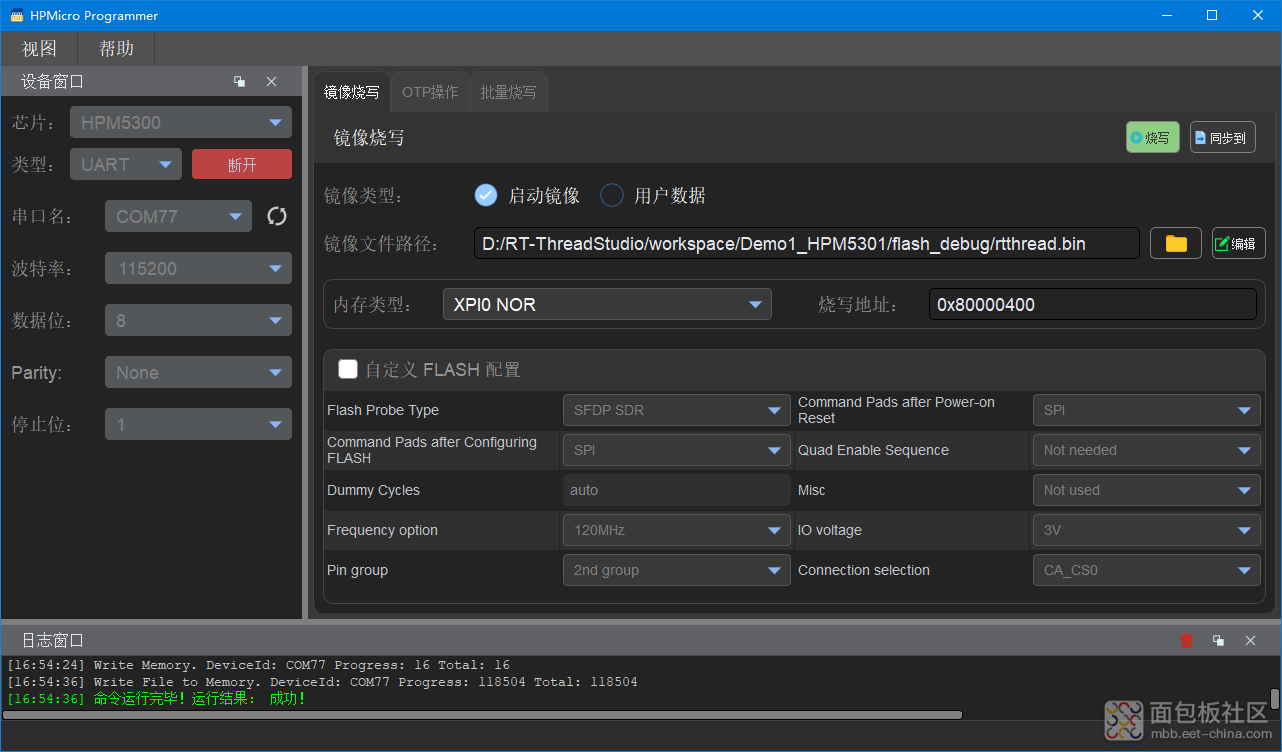1282x752 pixels.
Task: Clear the log with the red trash icon
Action: coord(1186,640)
